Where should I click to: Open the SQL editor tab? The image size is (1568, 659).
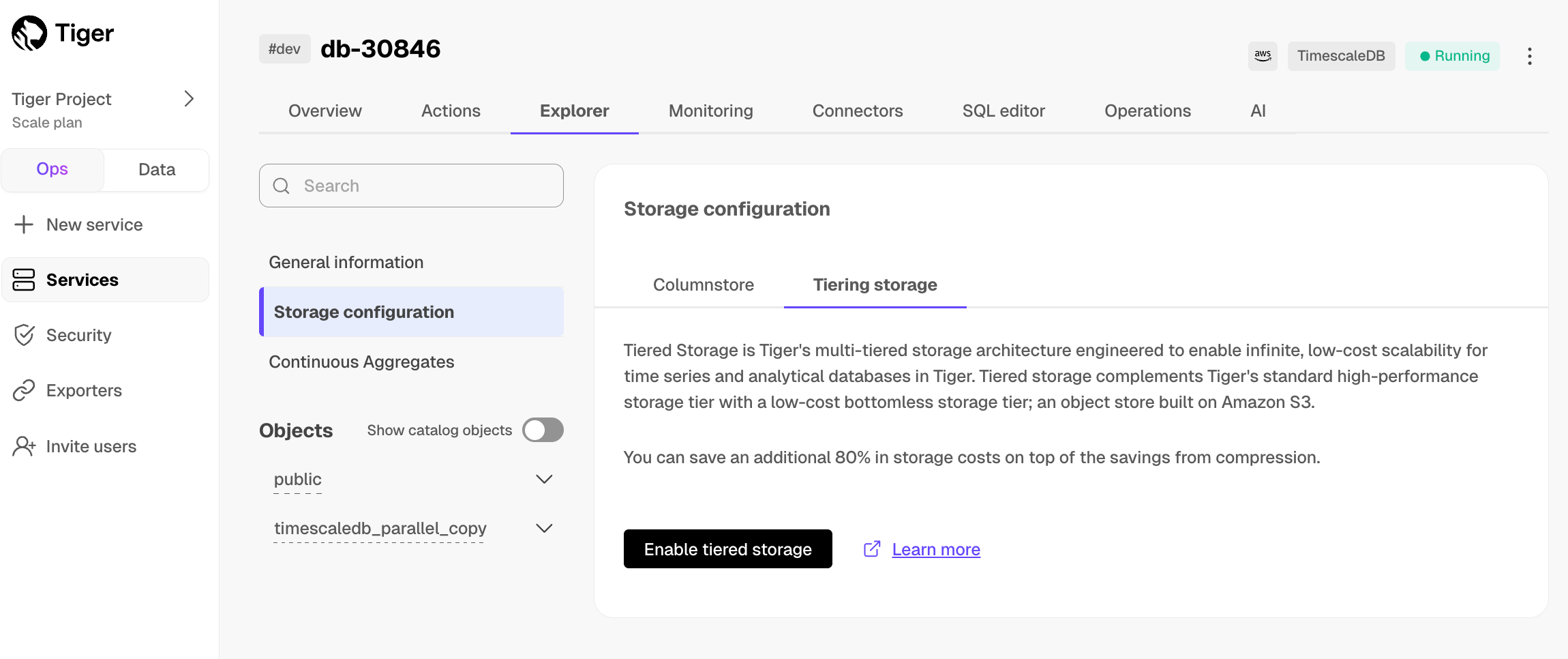pos(1003,111)
